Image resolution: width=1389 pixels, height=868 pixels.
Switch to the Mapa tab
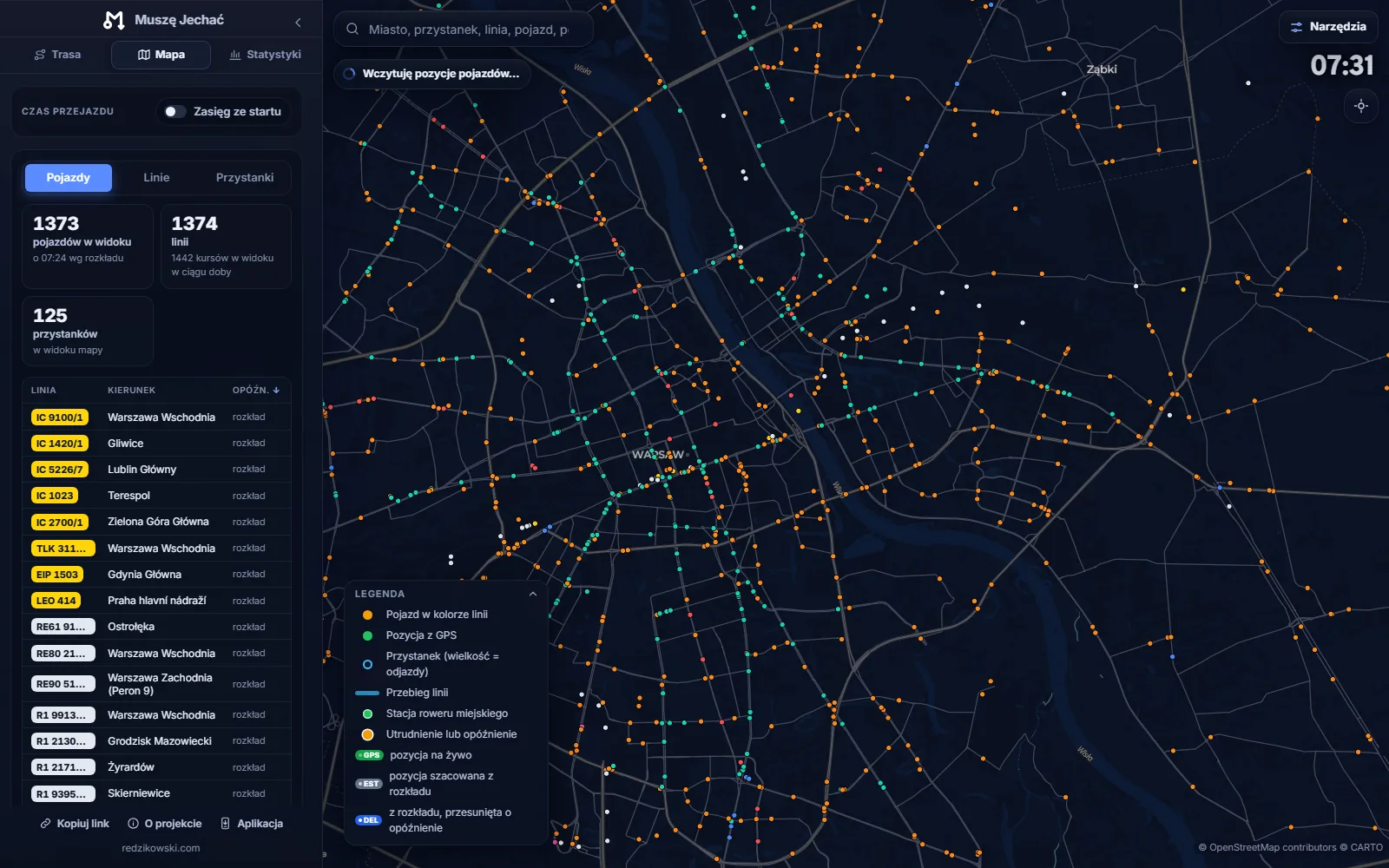[161, 55]
